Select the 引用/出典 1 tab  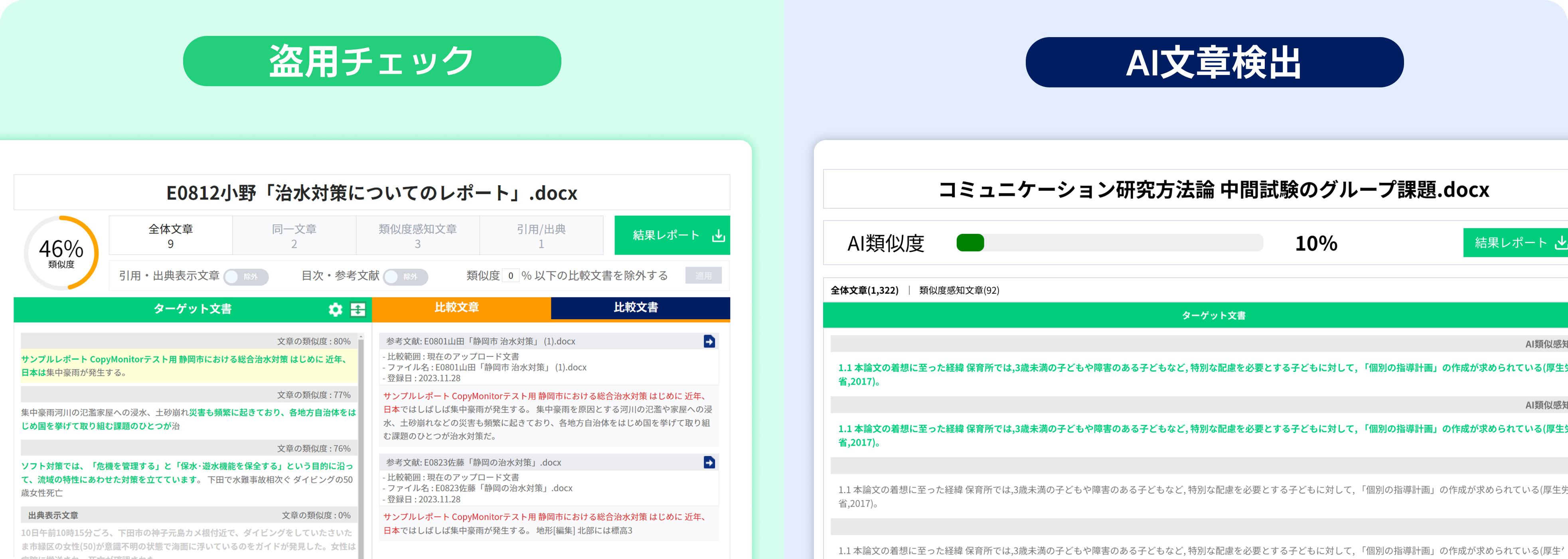click(541, 236)
